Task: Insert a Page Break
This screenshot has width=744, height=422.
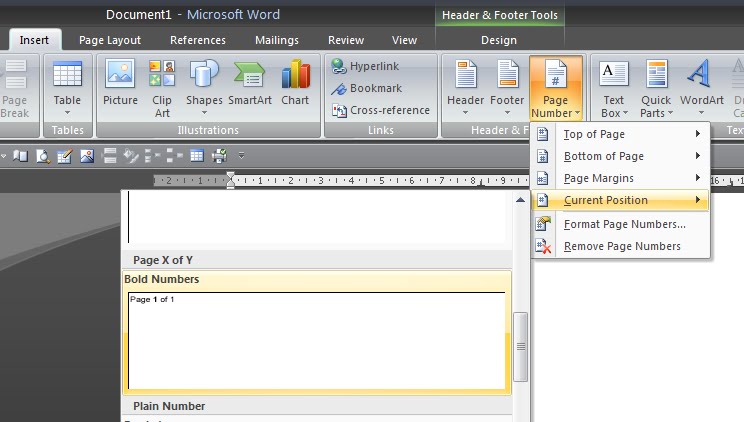Action: [x=14, y=88]
